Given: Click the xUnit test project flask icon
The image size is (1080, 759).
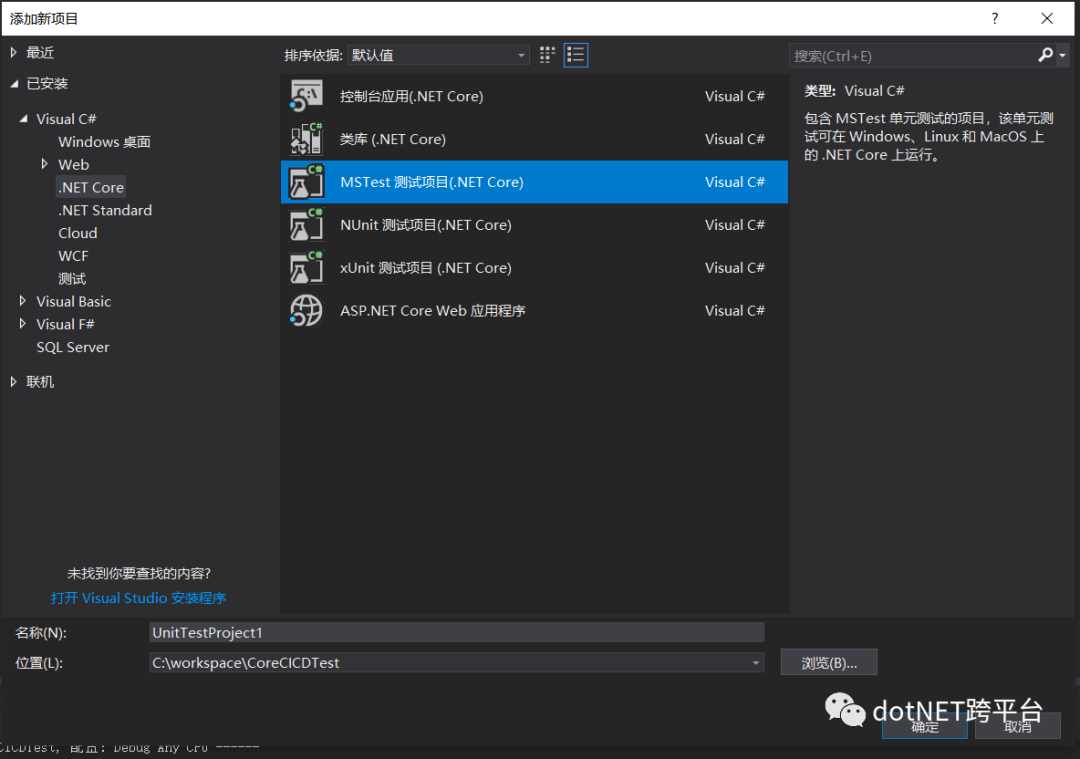Looking at the screenshot, I should click(x=307, y=267).
